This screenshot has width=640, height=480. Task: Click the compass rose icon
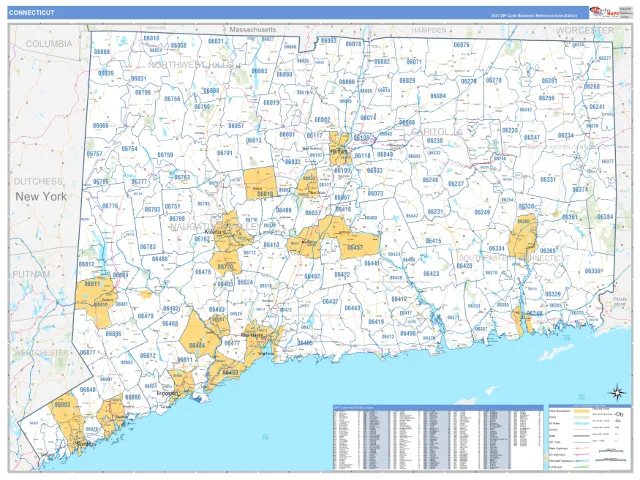618,392
